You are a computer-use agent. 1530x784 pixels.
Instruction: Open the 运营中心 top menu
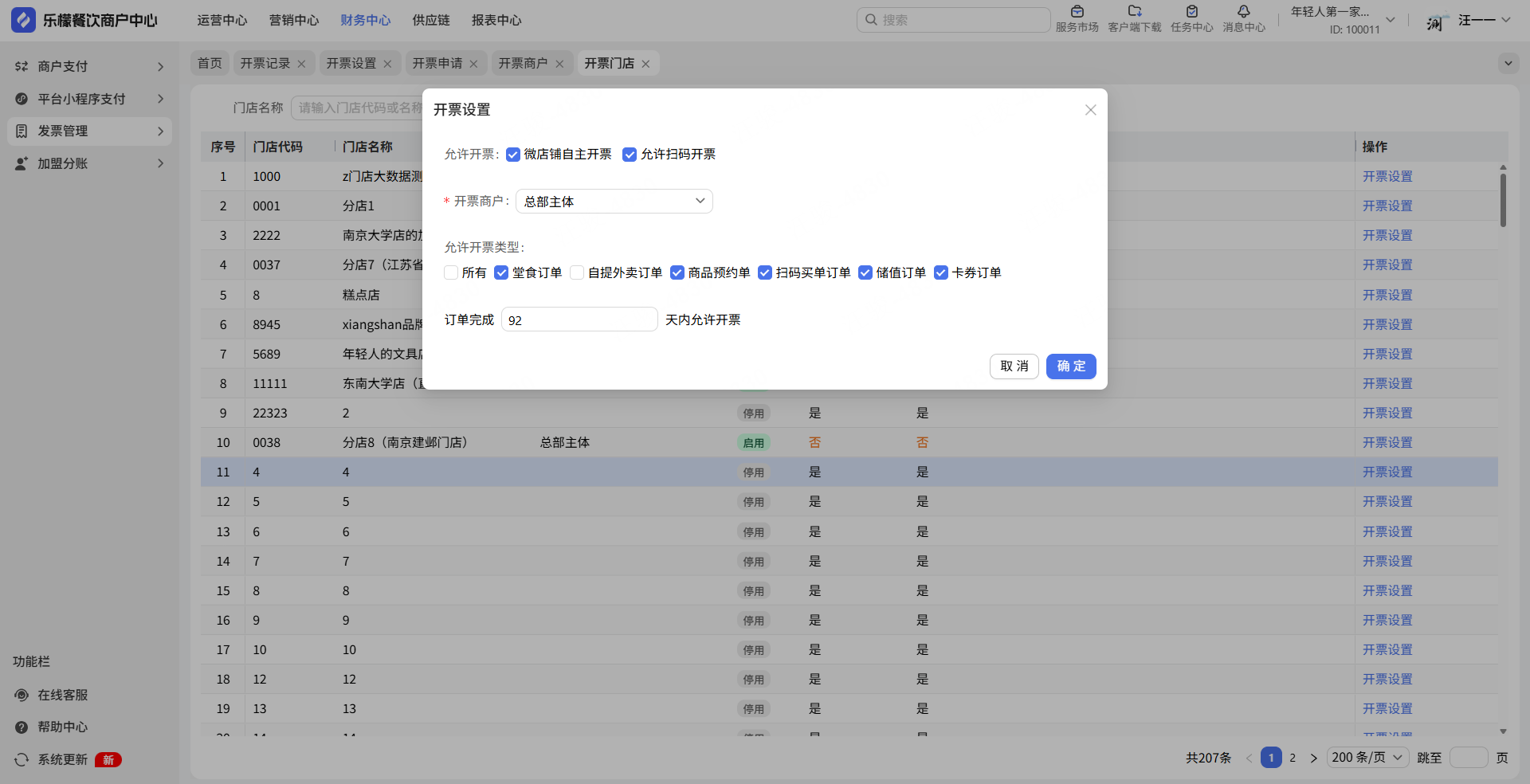(x=222, y=20)
